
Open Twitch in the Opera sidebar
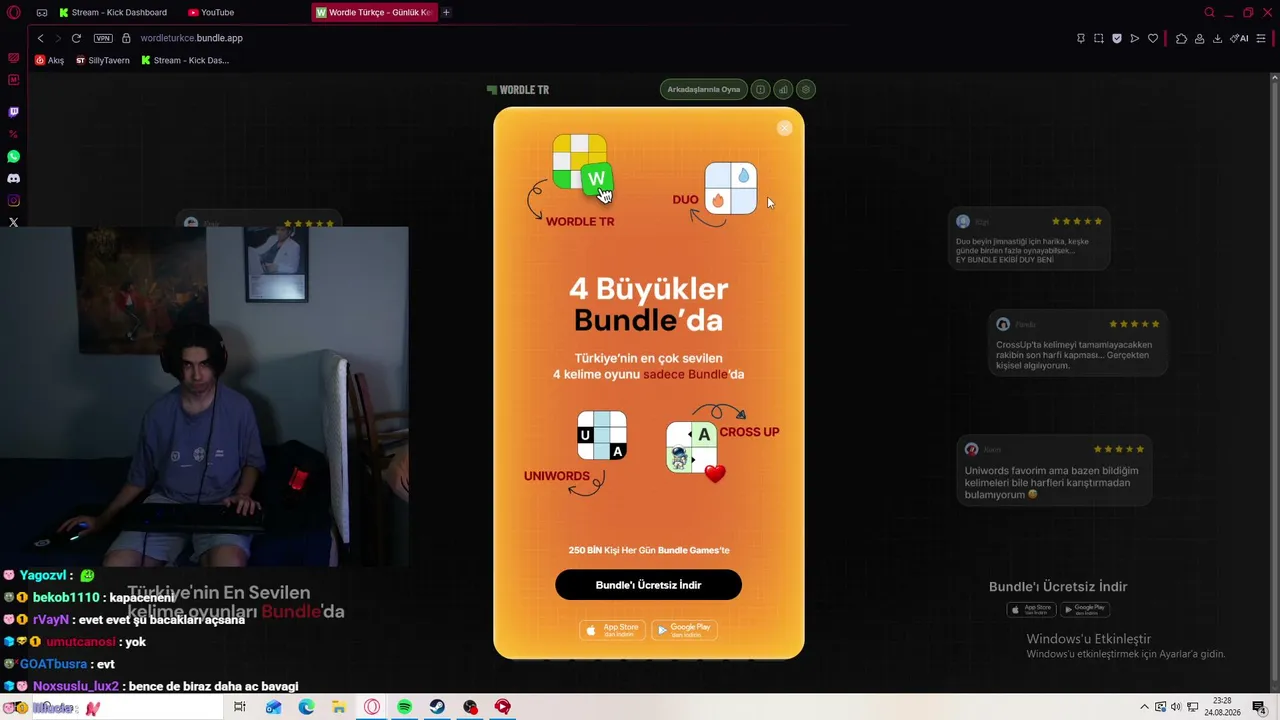tap(13, 112)
